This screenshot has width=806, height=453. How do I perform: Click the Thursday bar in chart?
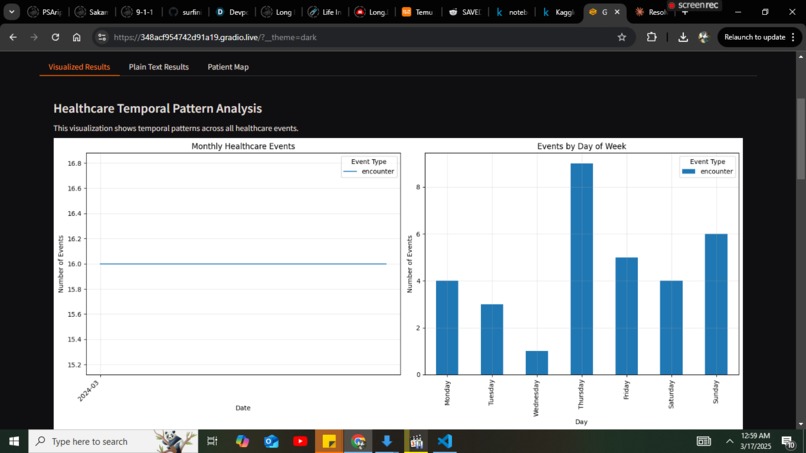(x=581, y=269)
